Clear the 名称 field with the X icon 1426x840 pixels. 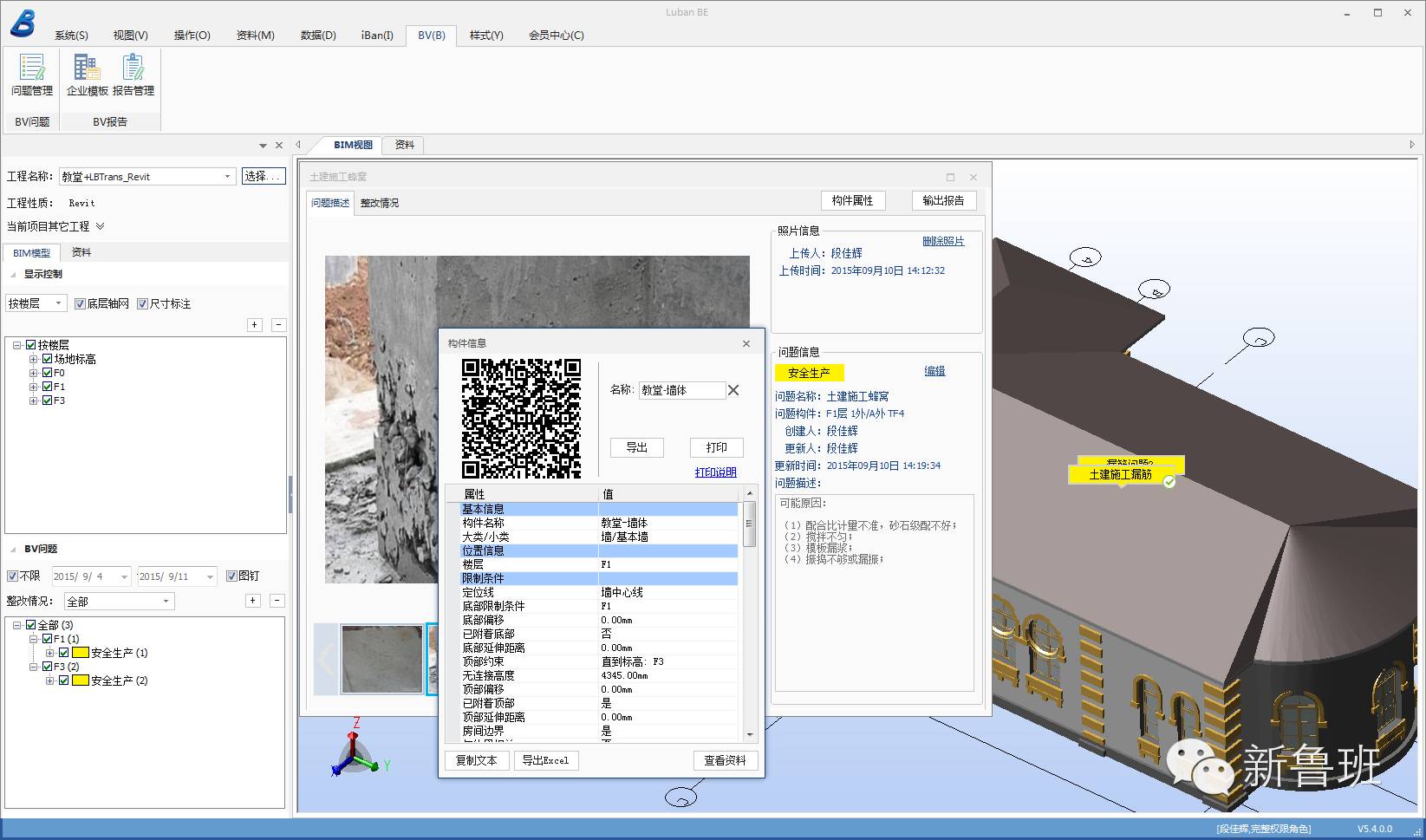pyautogui.click(x=733, y=390)
